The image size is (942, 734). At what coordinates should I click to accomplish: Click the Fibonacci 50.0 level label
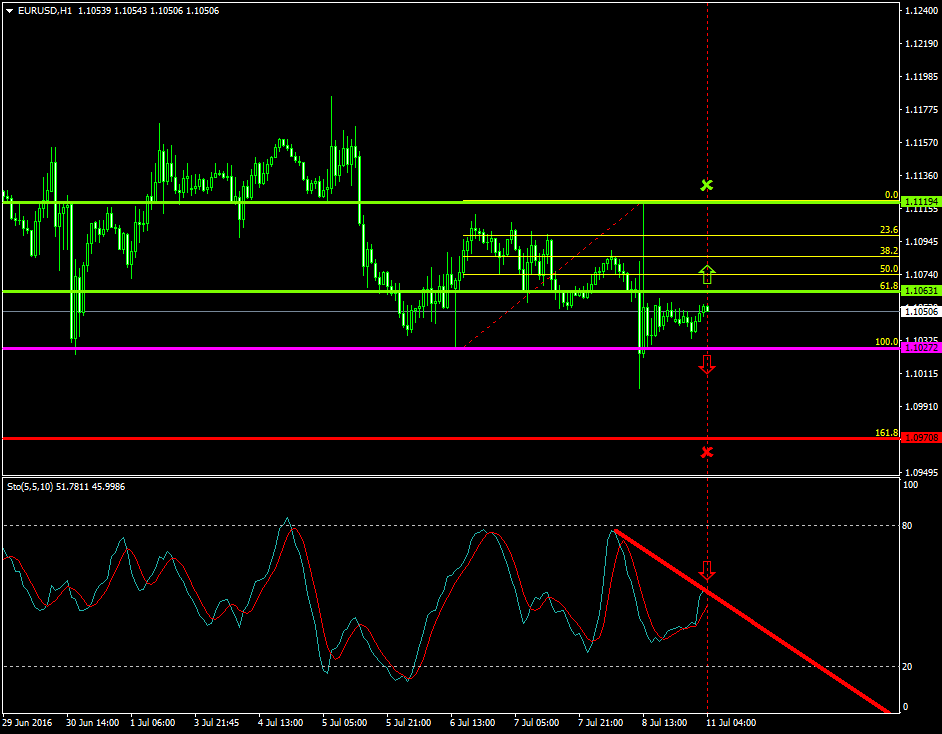tap(889, 269)
